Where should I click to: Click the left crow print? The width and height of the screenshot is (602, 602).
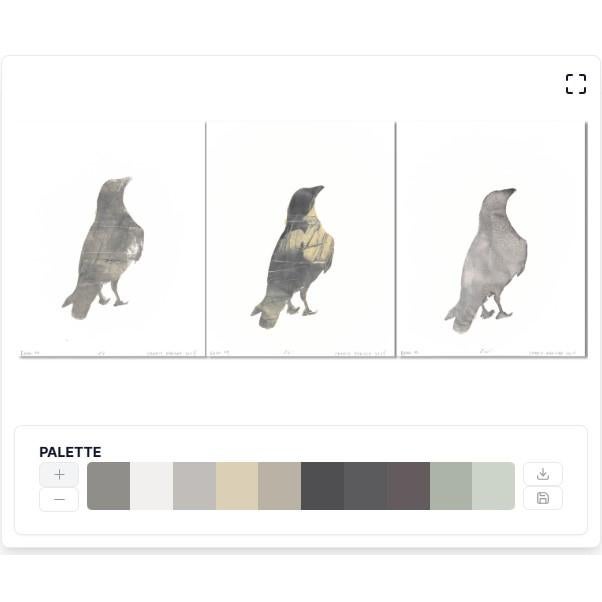tap(112, 239)
